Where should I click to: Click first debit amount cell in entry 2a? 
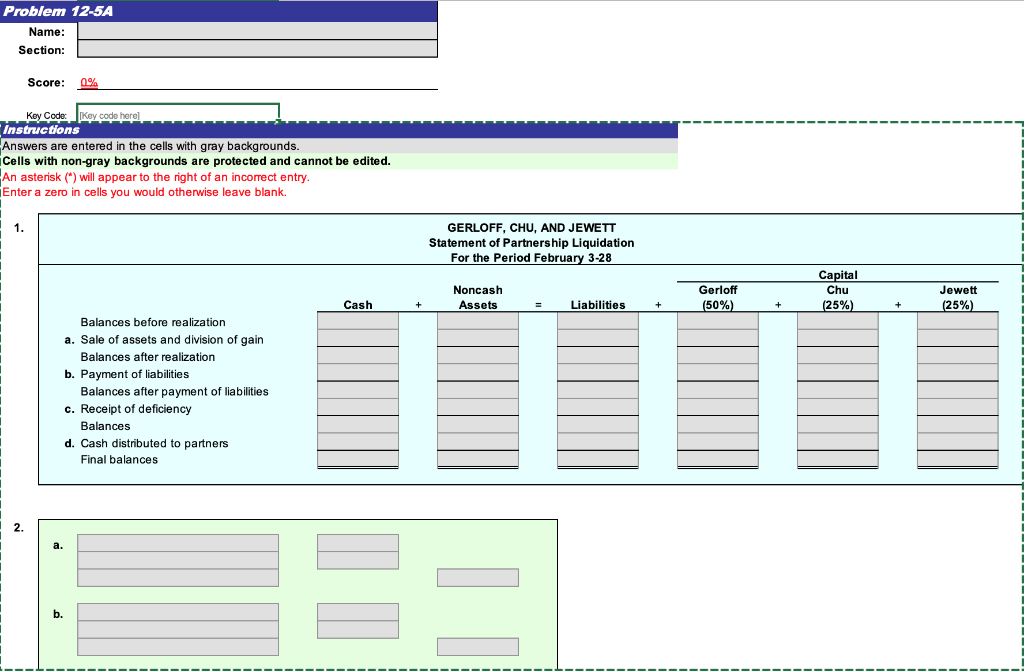pos(358,543)
